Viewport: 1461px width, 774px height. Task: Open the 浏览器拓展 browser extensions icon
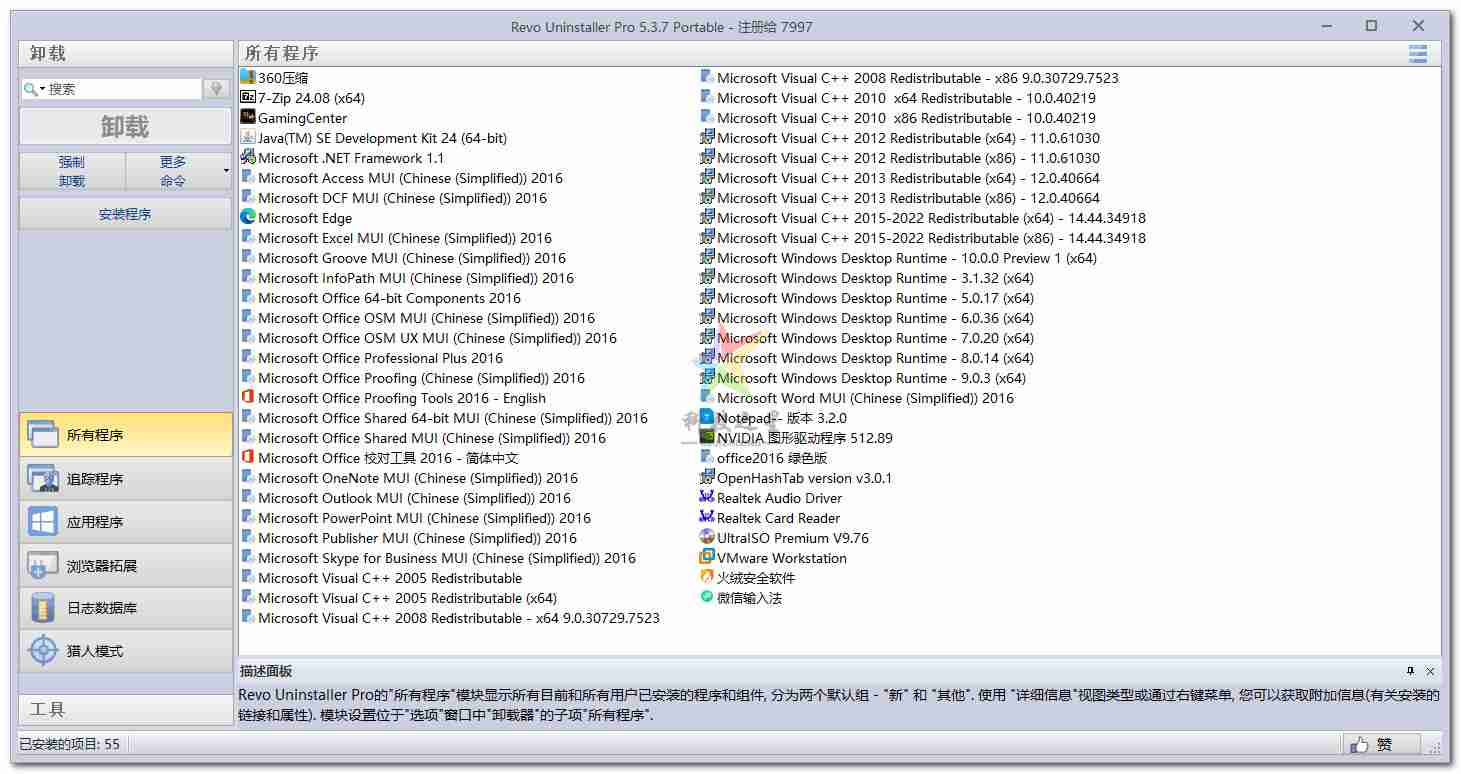[x=43, y=566]
